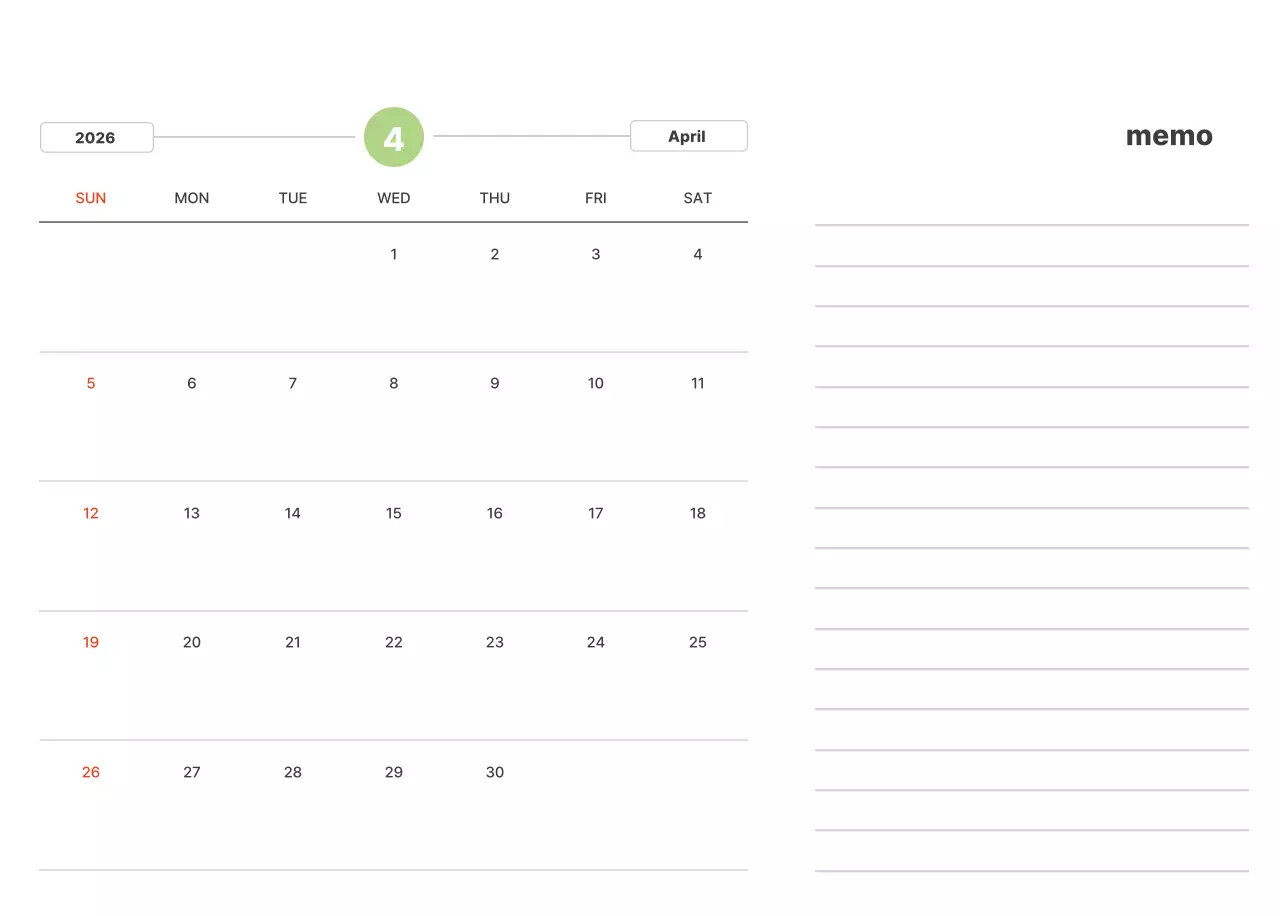
Task: Select the SUN column header
Action: [x=91, y=198]
